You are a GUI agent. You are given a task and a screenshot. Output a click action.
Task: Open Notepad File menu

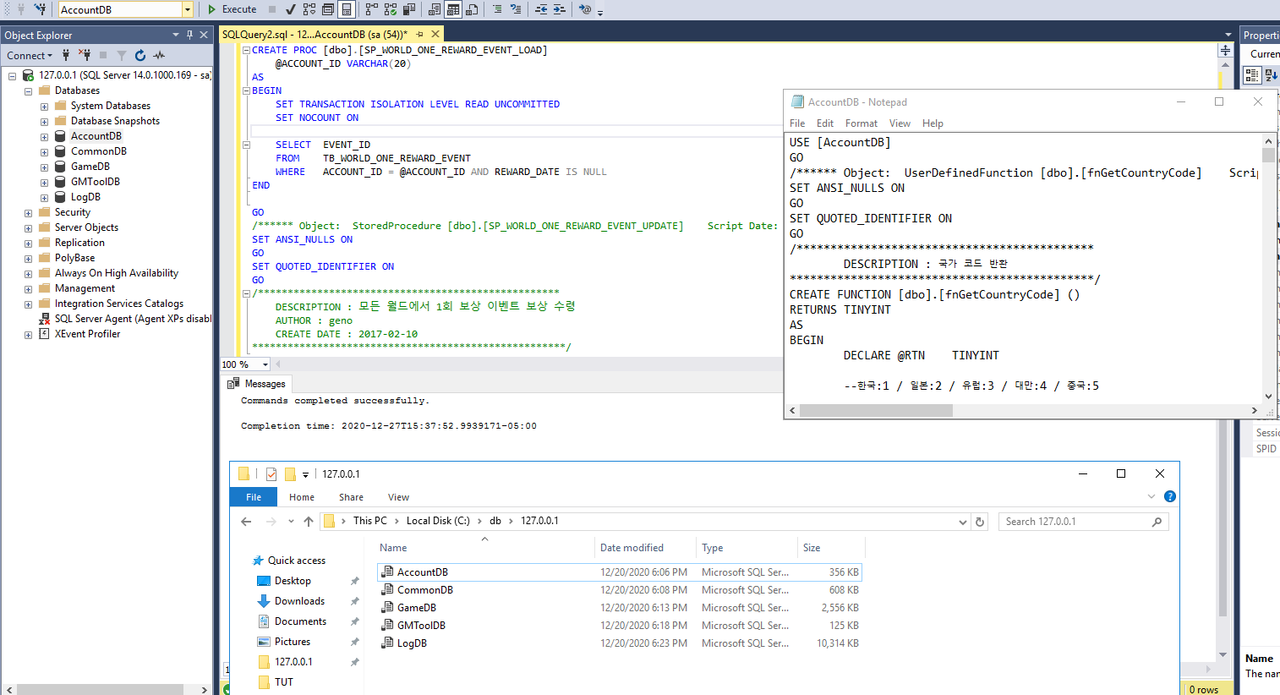(797, 123)
